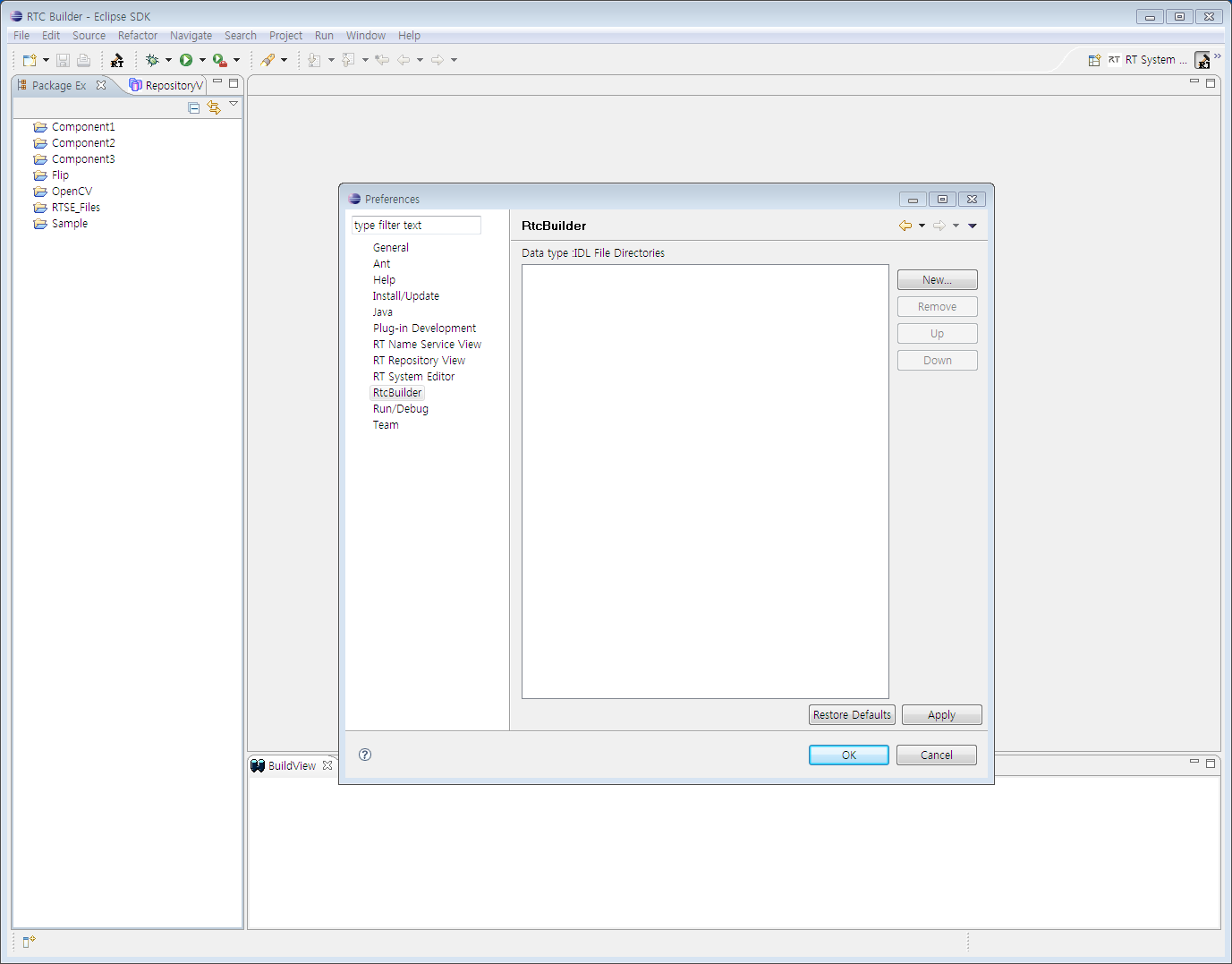Show hidden perspectives chevron
Image resolution: width=1232 pixels, height=964 pixels.
(x=1217, y=55)
